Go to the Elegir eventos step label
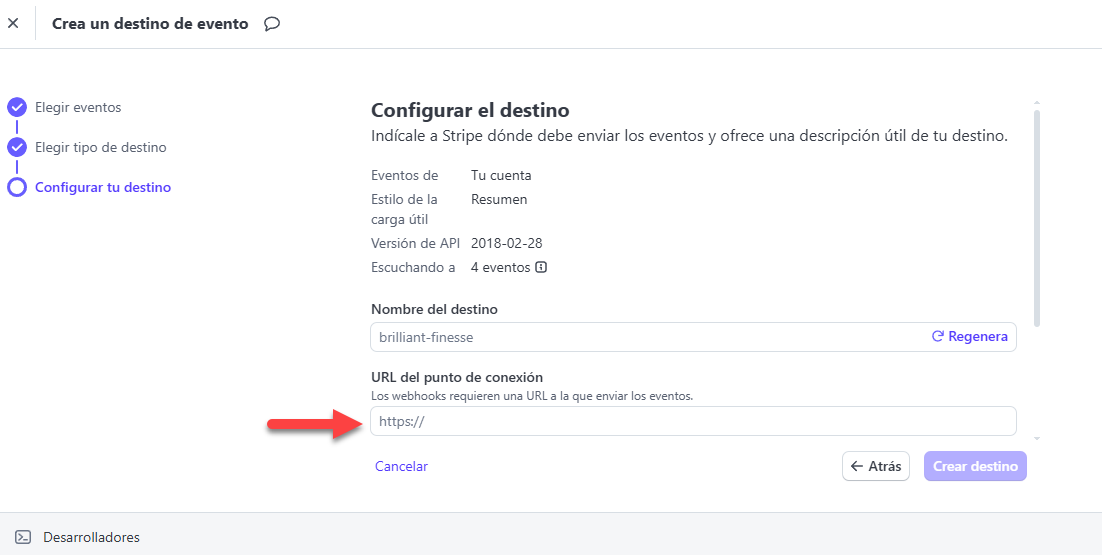 78,107
